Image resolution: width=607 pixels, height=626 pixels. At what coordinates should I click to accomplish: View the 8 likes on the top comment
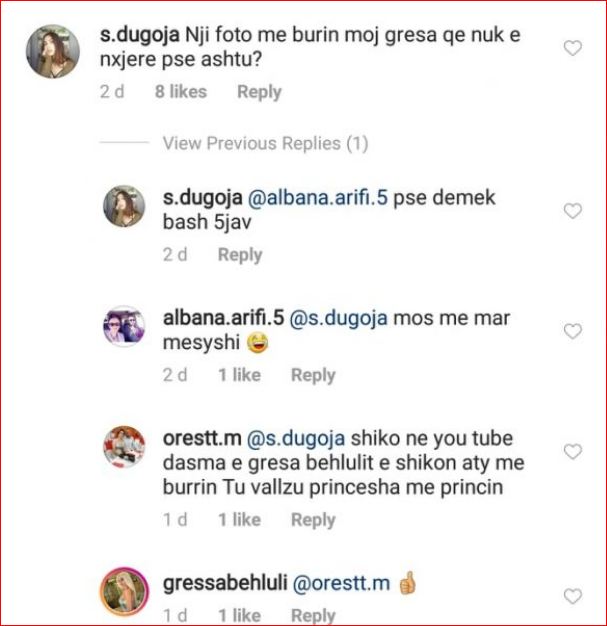point(181,91)
